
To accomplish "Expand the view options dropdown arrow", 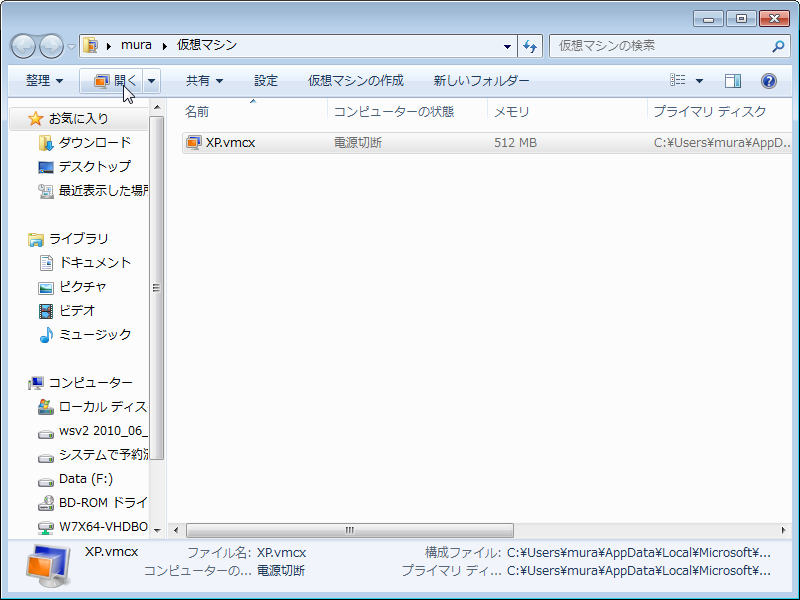I will click(699, 81).
